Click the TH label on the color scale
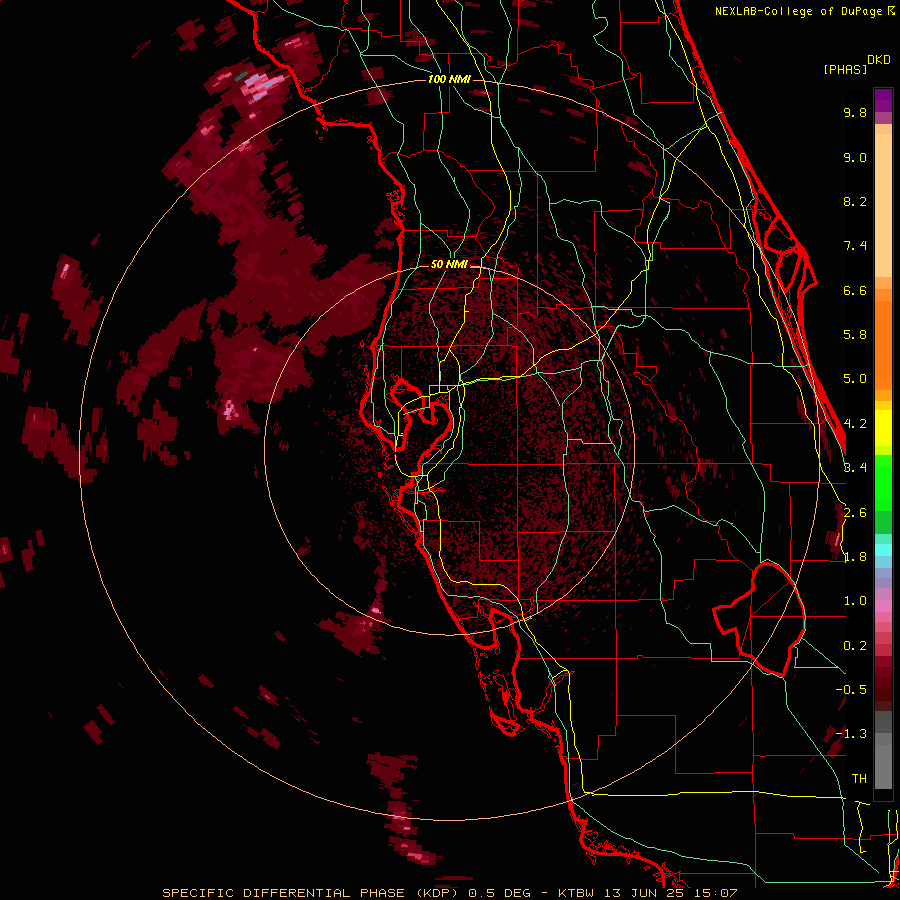The height and width of the screenshot is (900, 900). point(859,779)
